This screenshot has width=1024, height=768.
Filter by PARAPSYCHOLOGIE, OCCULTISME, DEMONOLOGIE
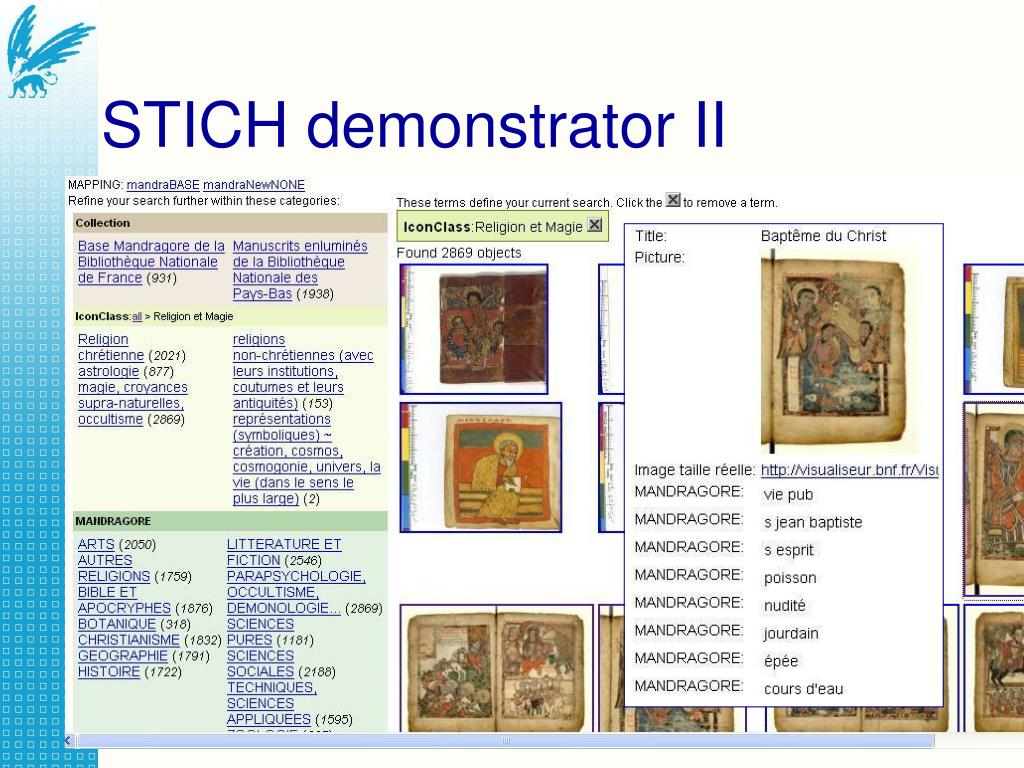pos(296,592)
